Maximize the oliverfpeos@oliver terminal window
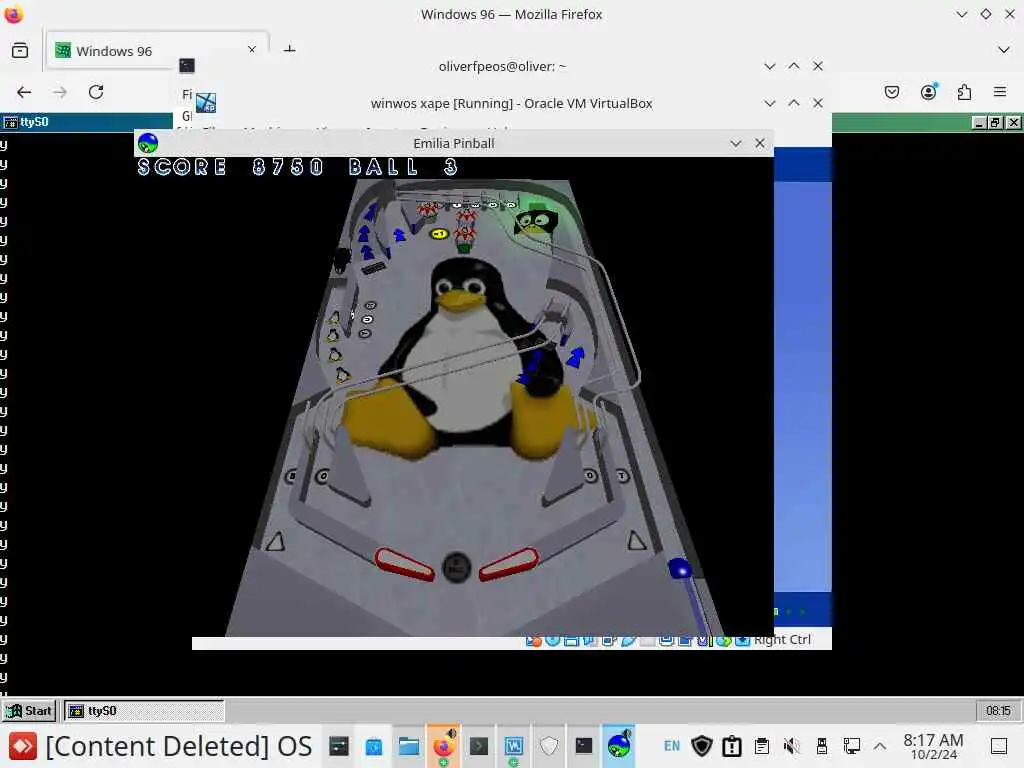 [793, 66]
